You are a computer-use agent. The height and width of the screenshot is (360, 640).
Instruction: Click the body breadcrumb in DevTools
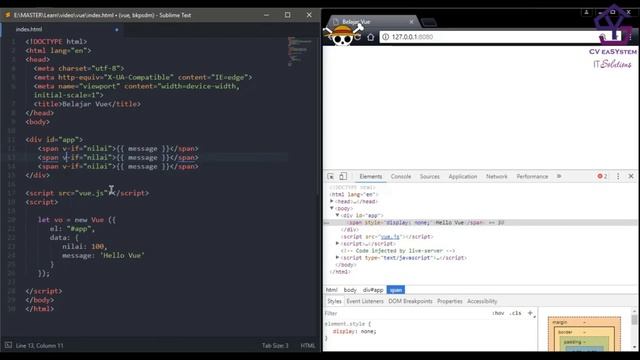coord(350,290)
